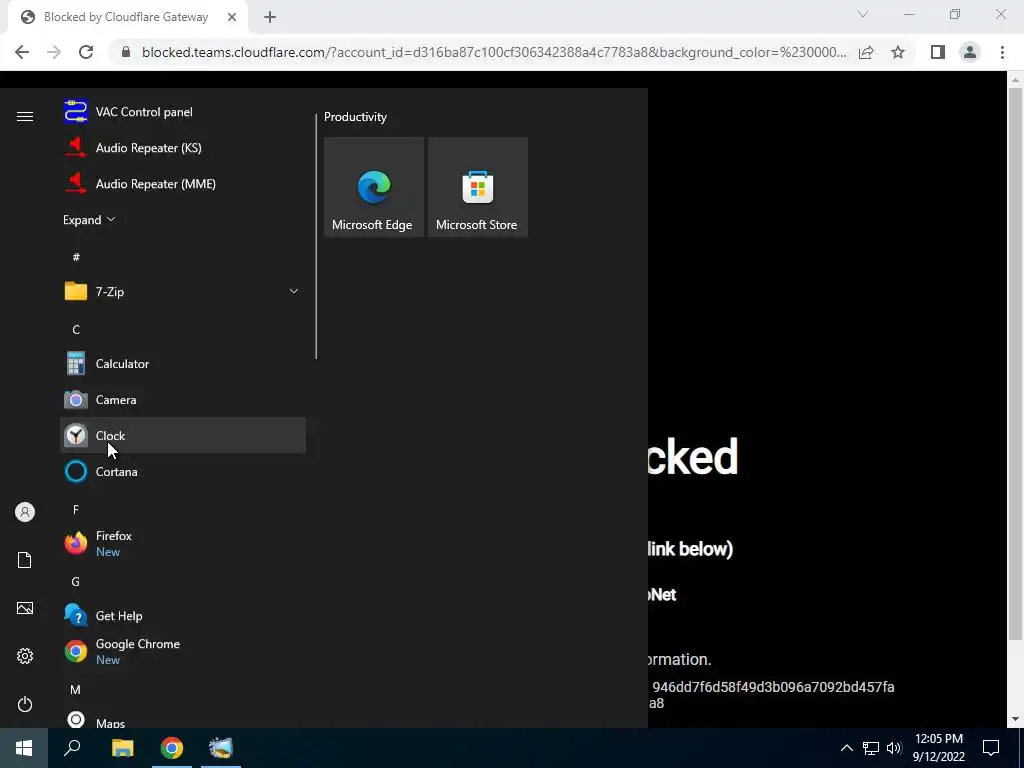Click the Chrome page vertical scrollbar

click(x=1015, y=364)
